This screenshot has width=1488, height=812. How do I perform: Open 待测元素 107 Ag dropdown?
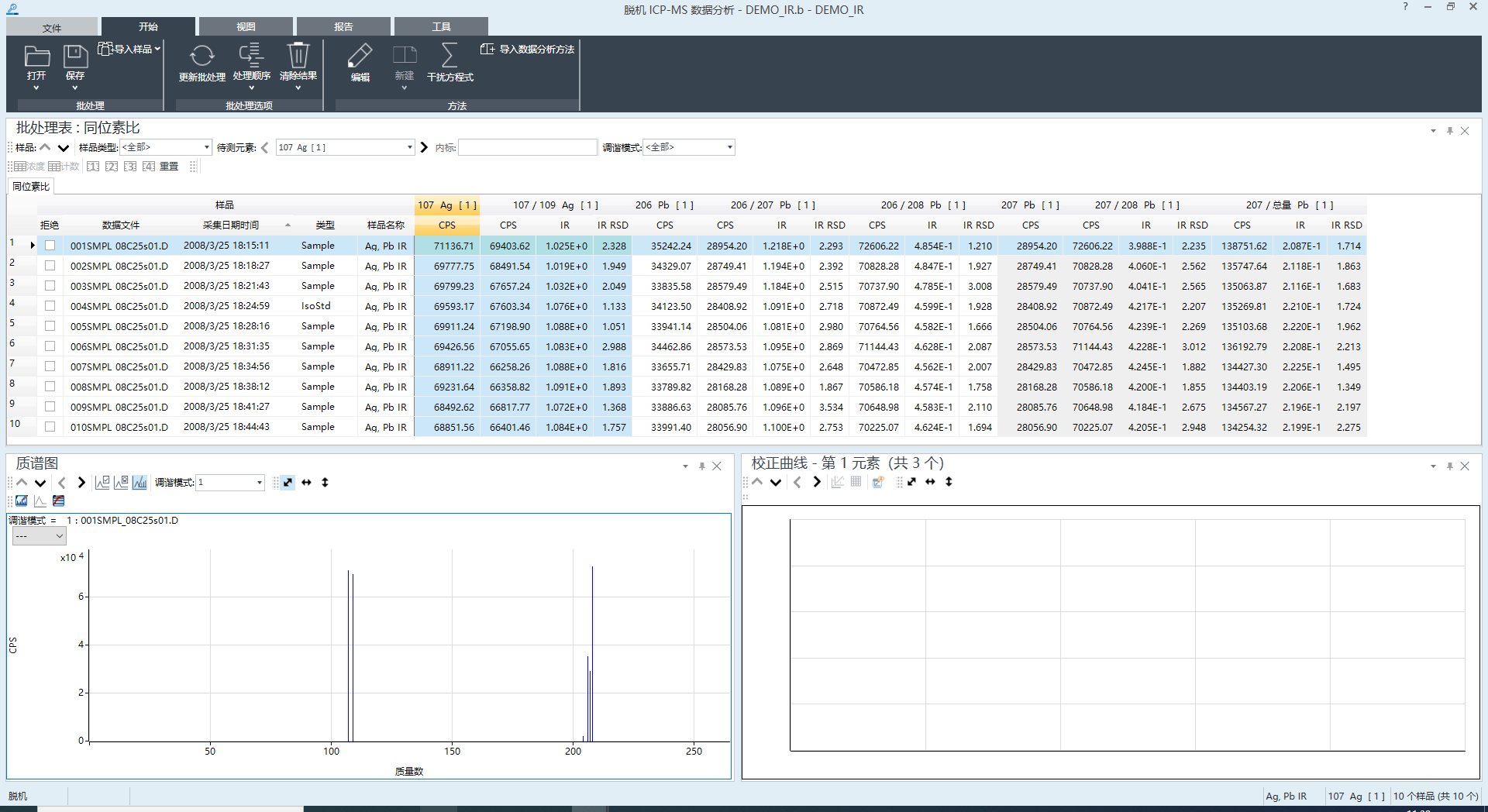click(346, 147)
